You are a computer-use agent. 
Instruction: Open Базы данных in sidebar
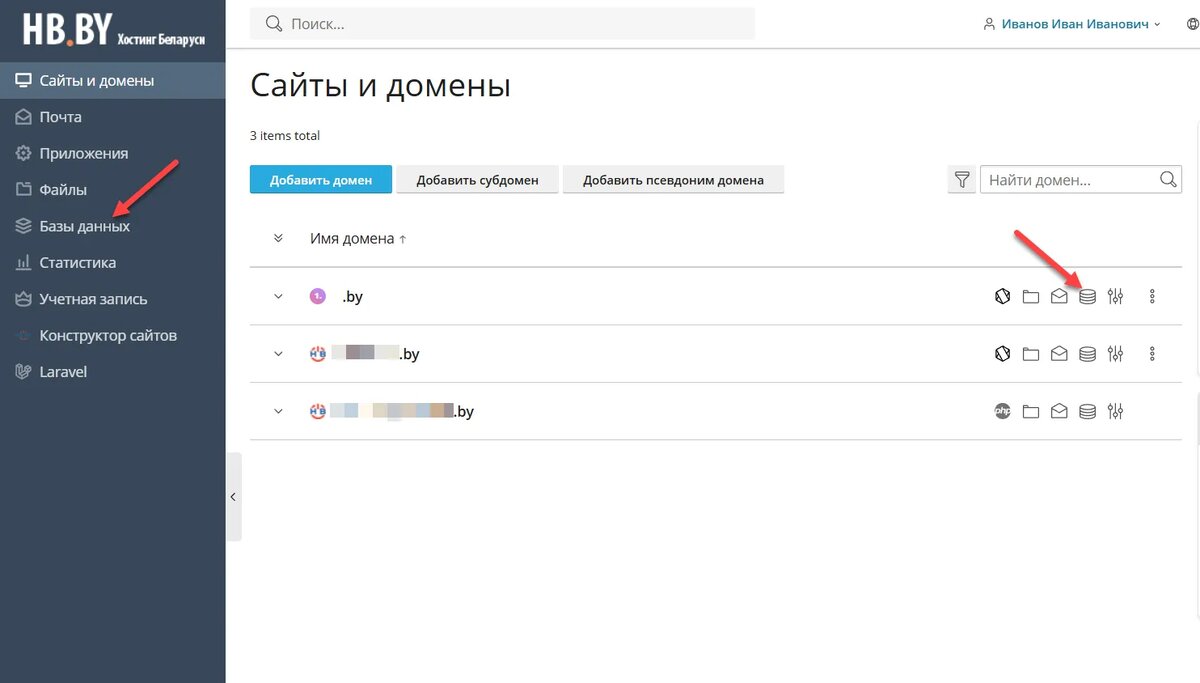click(113, 227)
